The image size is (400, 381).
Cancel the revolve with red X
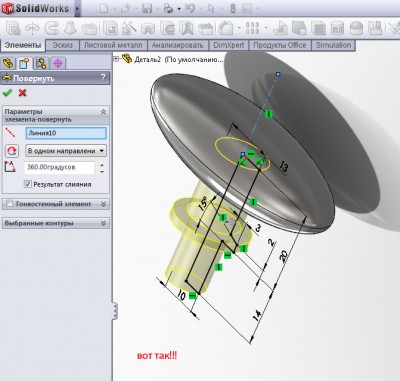[x=22, y=93]
